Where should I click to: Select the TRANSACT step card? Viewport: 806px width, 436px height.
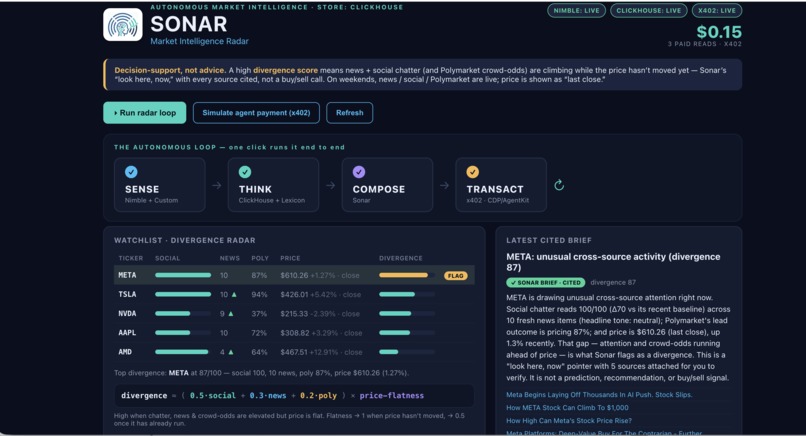click(x=501, y=185)
